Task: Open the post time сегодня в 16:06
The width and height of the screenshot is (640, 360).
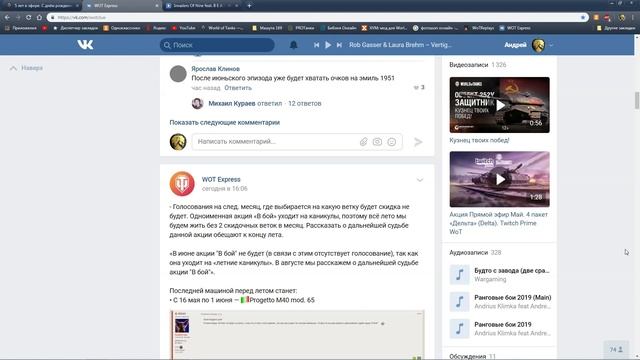Action: point(224,189)
